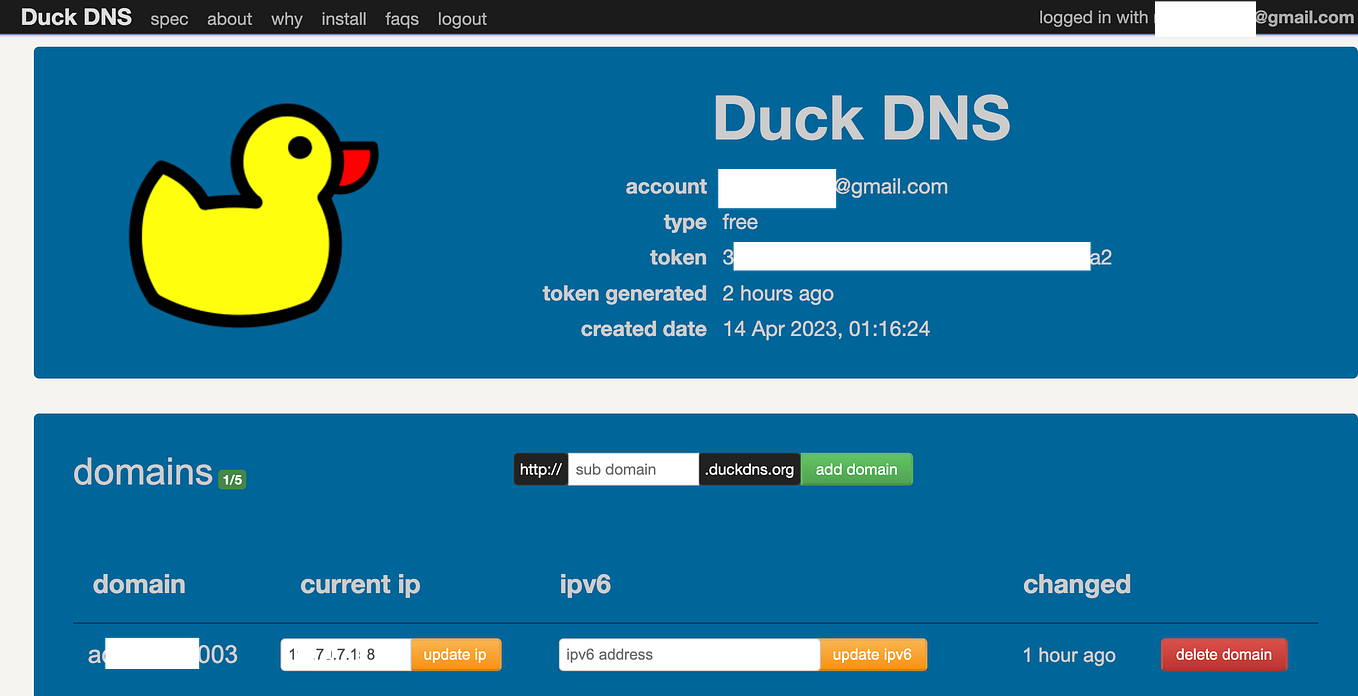Viewport: 1358px width, 696px height.
Task: Open the install page
Action: point(344,19)
